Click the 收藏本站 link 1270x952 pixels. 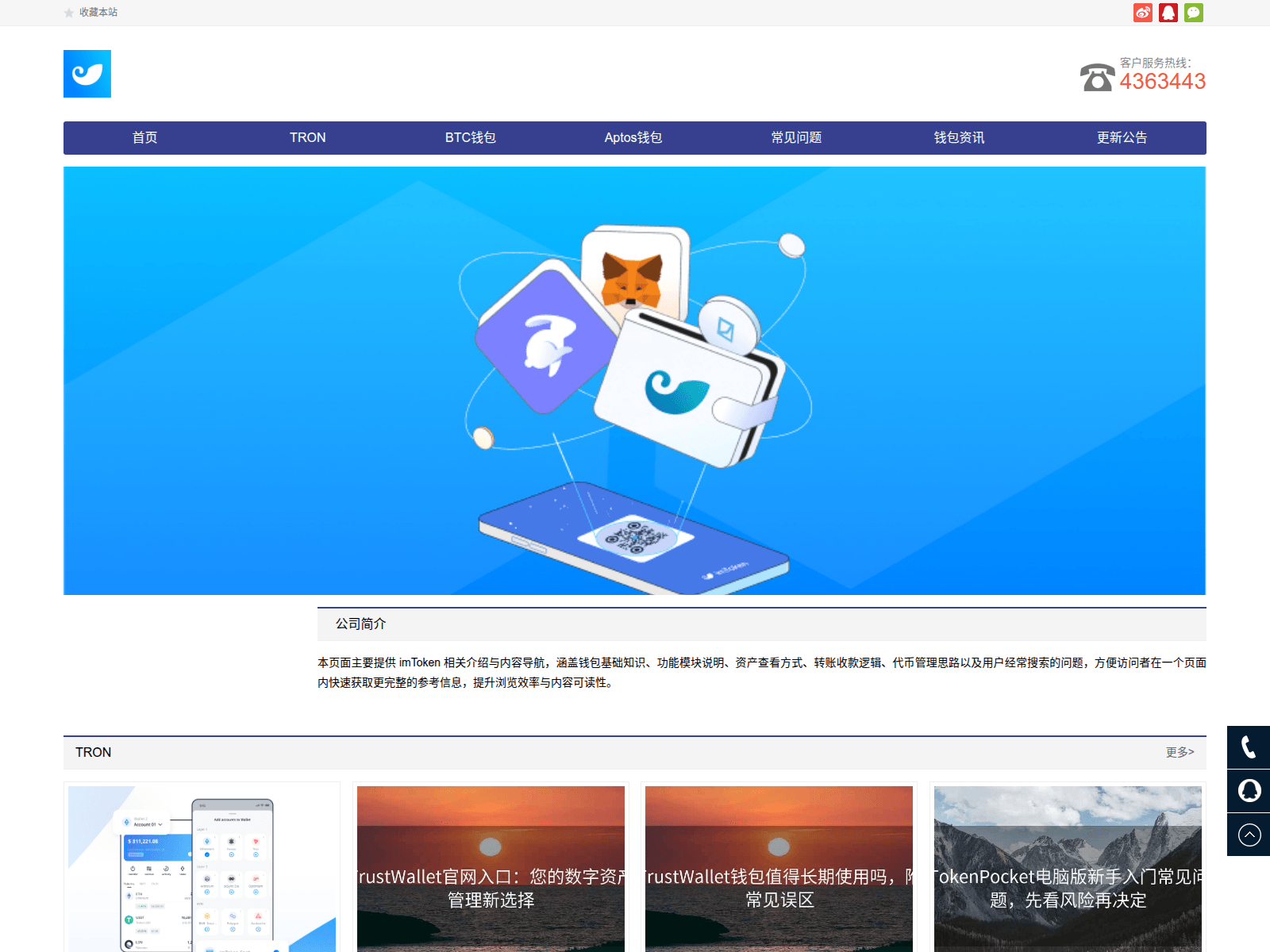click(x=98, y=13)
